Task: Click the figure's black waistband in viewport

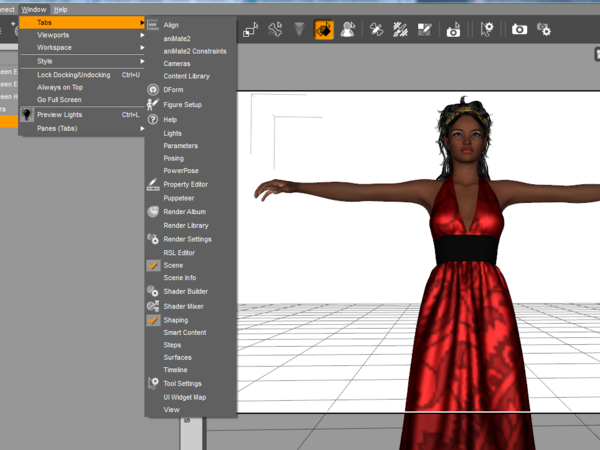Action: (x=466, y=249)
